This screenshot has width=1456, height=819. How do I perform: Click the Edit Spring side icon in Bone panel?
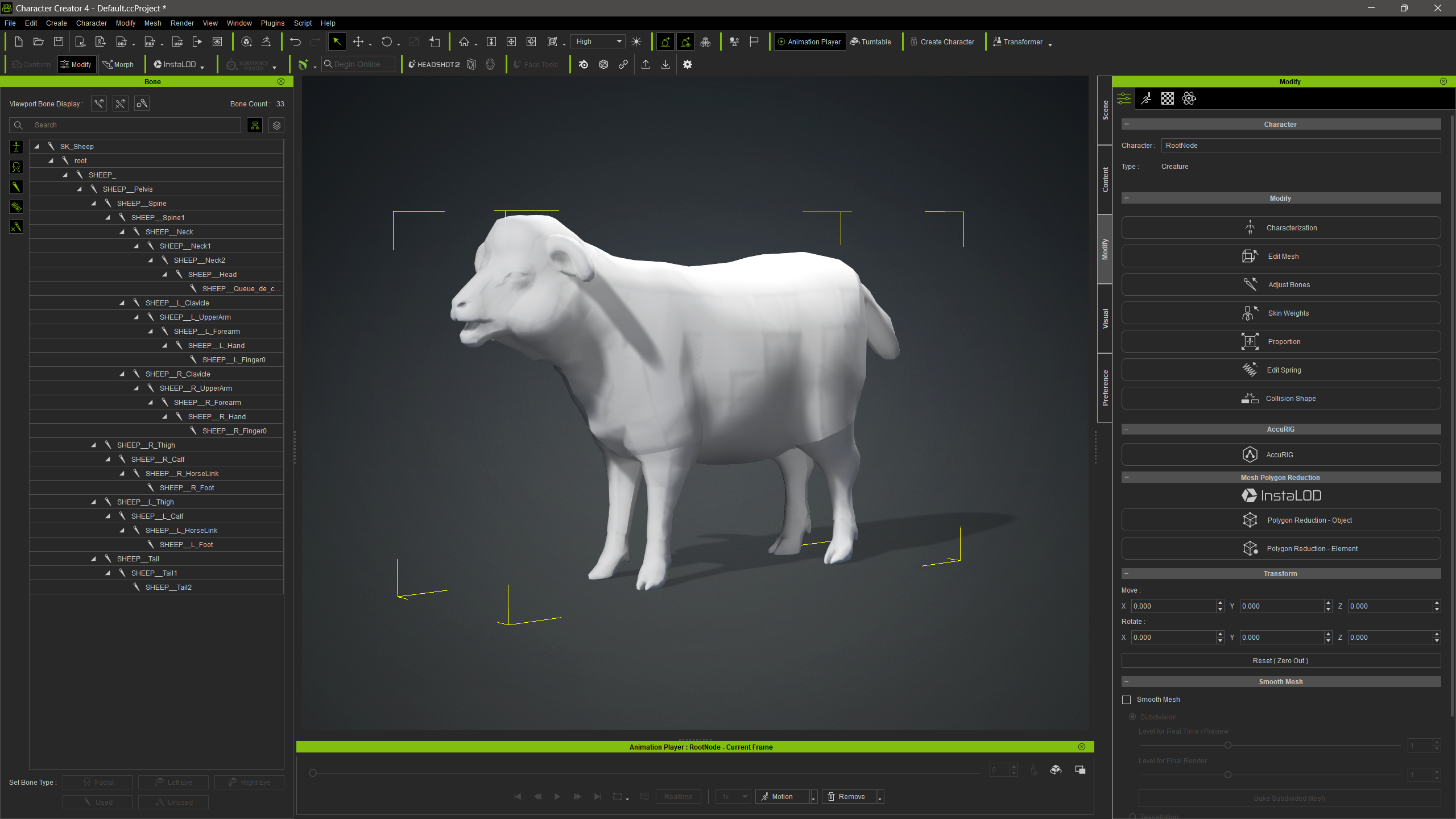(16, 207)
